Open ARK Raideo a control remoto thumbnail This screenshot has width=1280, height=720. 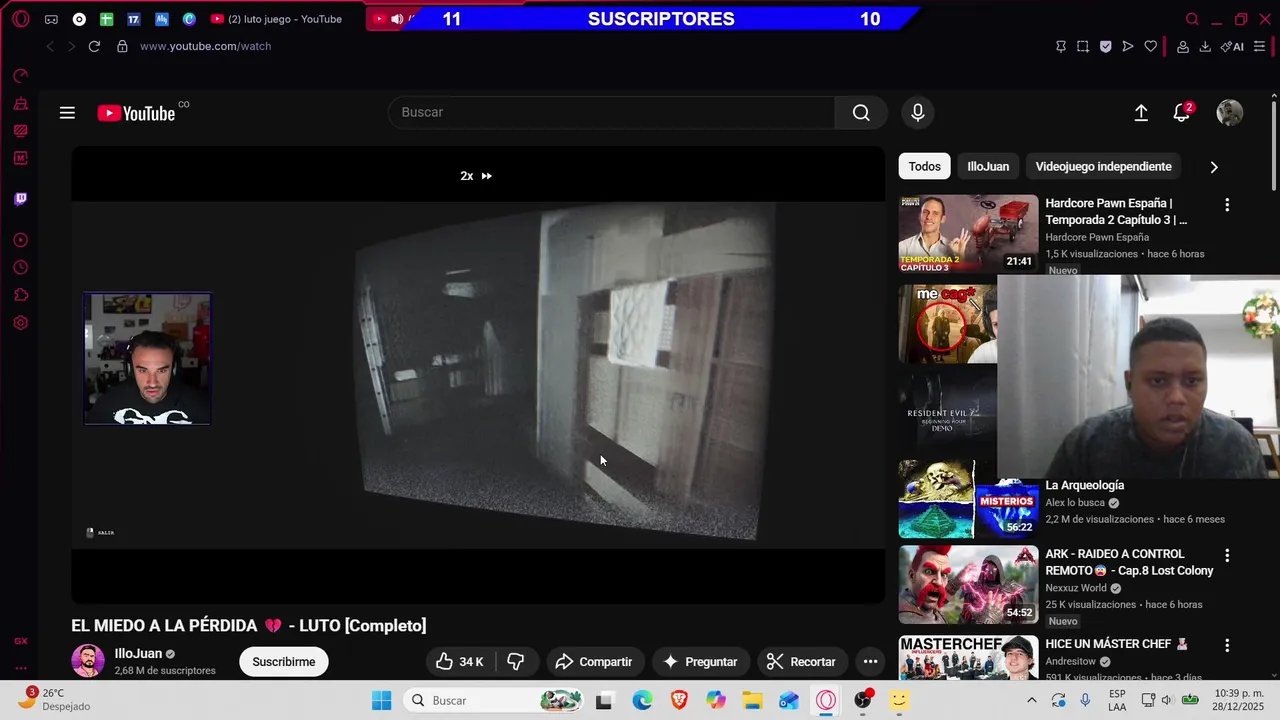(968, 584)
